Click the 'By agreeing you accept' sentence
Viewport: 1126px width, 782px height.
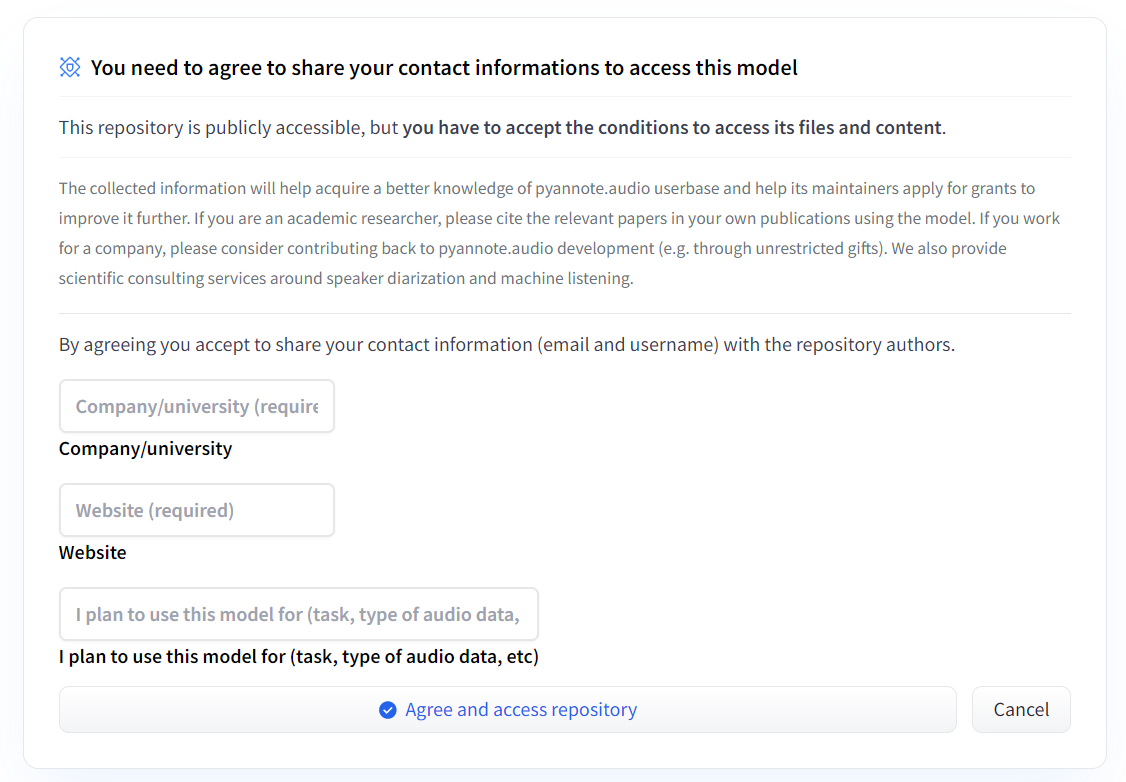tap(506, 345)
